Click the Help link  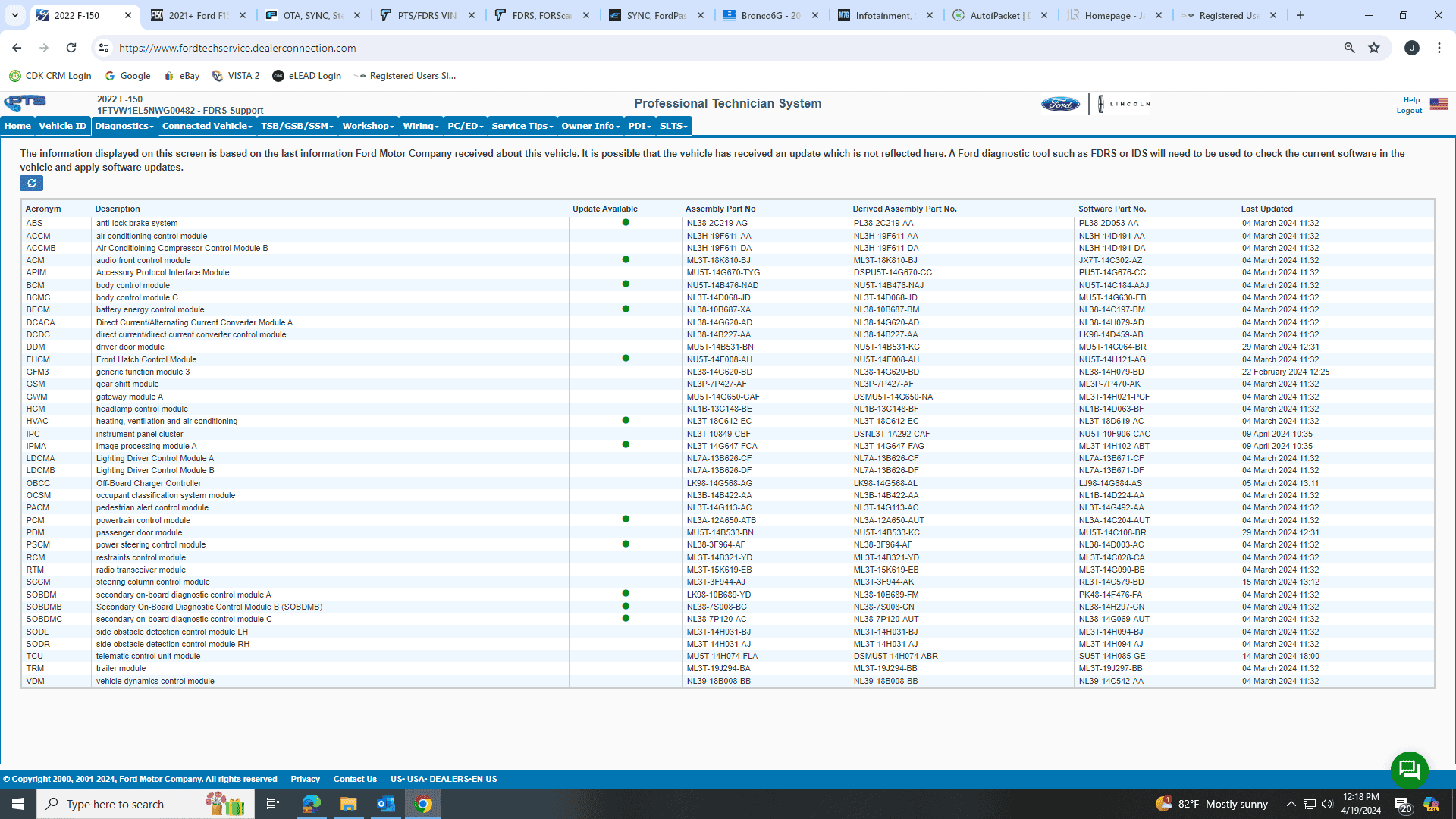coord(1411,100)
